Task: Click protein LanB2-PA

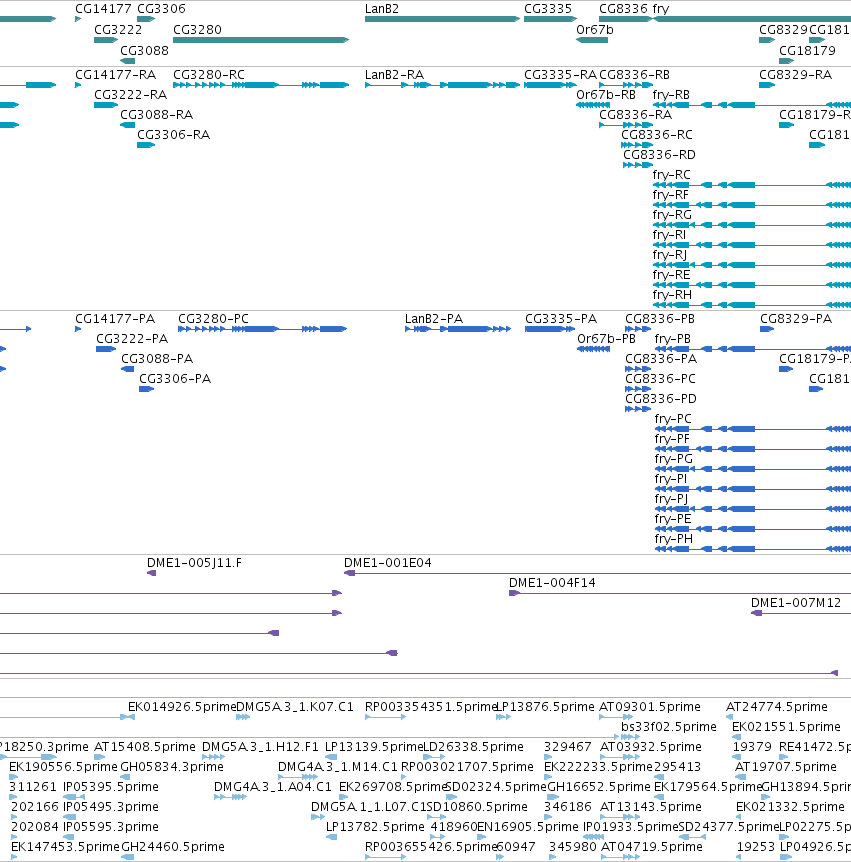Action: click(434, 319)
